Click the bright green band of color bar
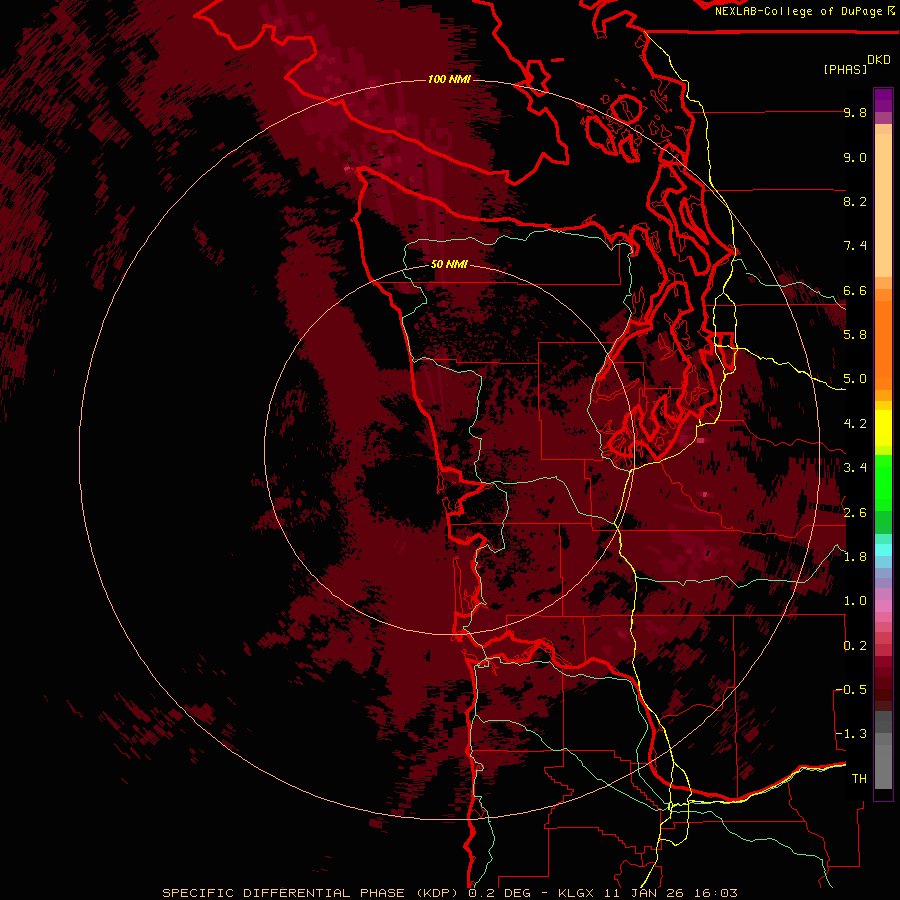Viewport: 900px width, 900px height. (883, 482)
